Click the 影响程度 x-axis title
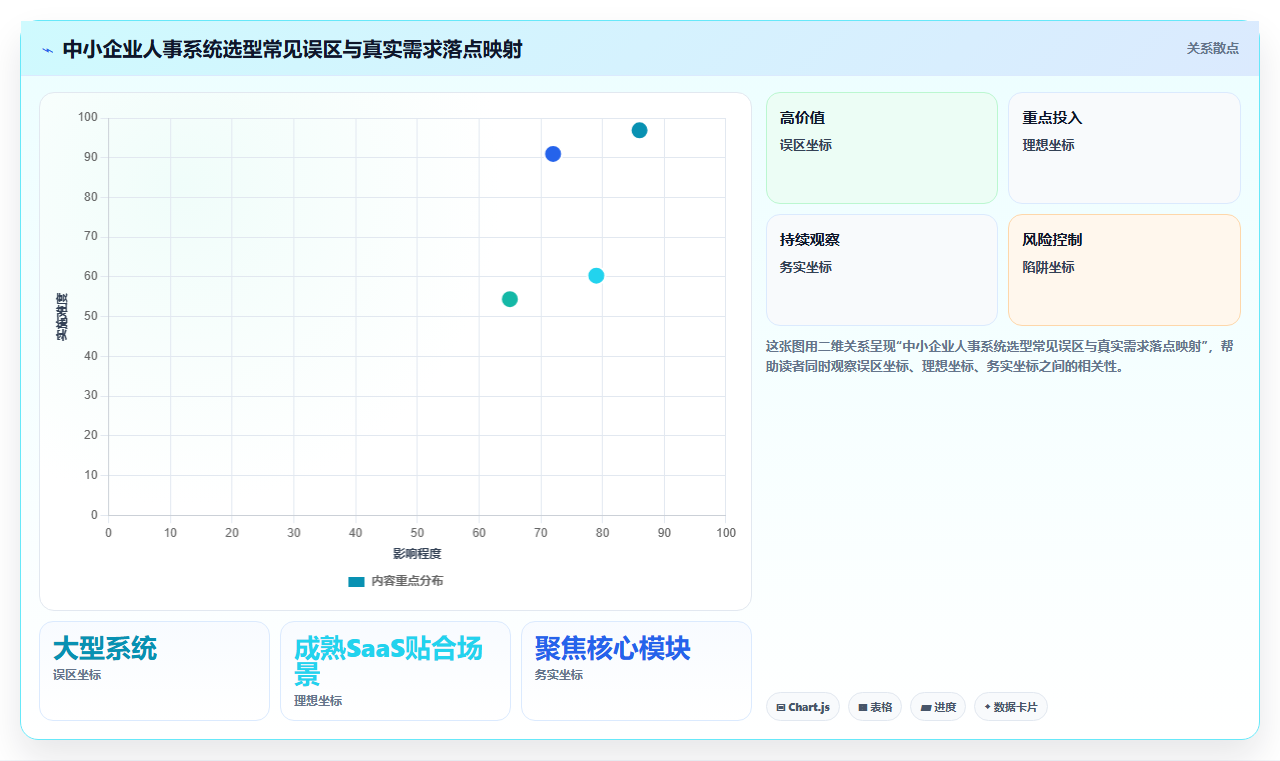Screen dimensions: 1280x761 (x=417, y=554)
